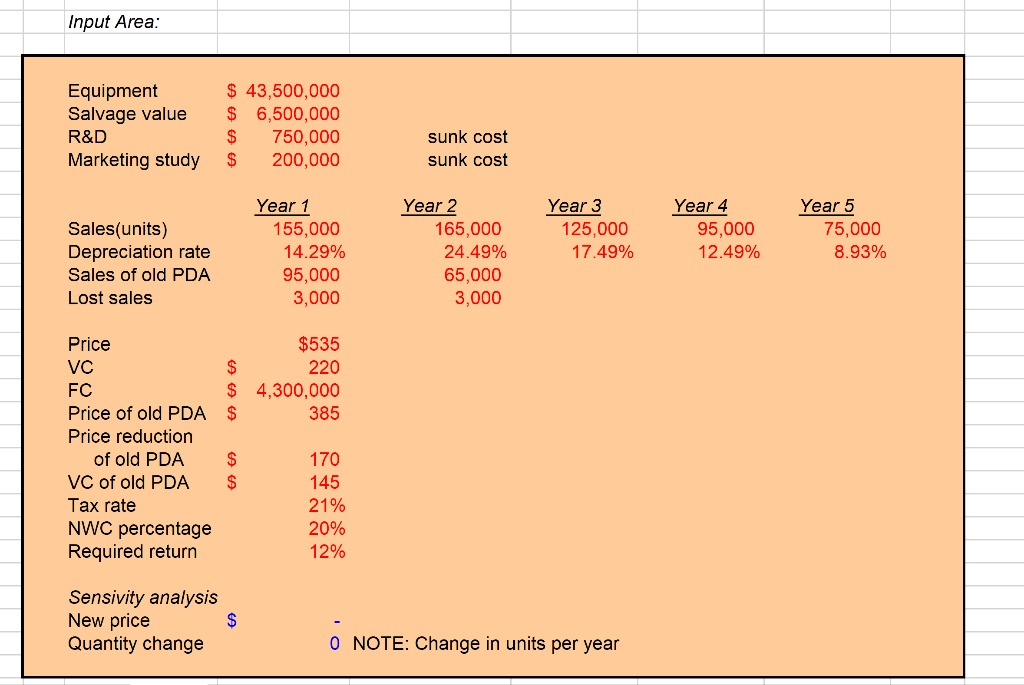The width and height of the screenshot is (1024, 685).
Task: Click the New price label
Action: tap(109, 621)
